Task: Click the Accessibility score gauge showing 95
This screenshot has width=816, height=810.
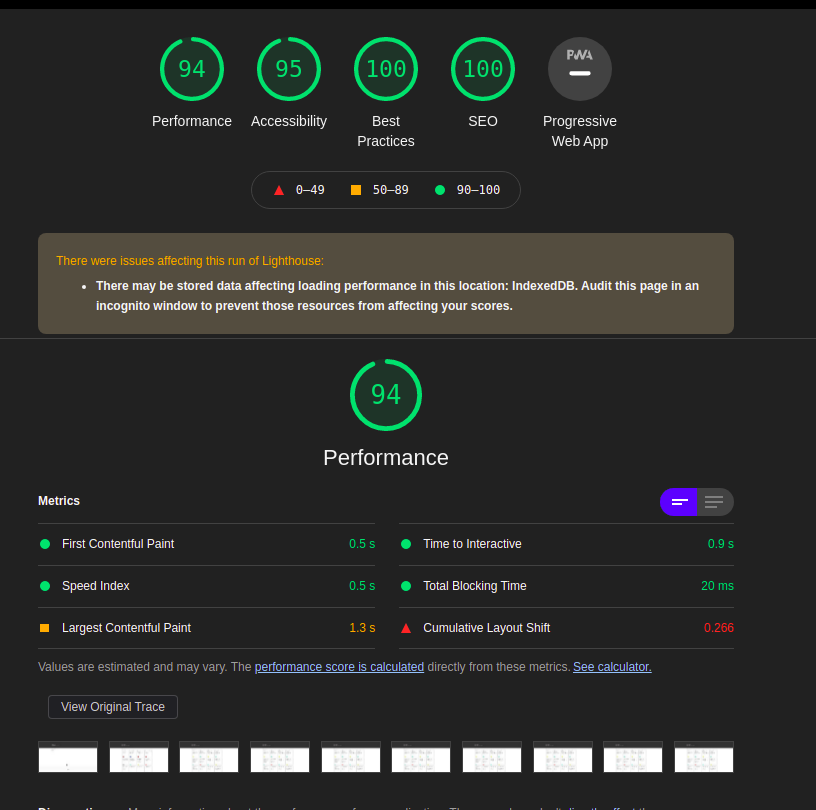Action: click(289, 69)
